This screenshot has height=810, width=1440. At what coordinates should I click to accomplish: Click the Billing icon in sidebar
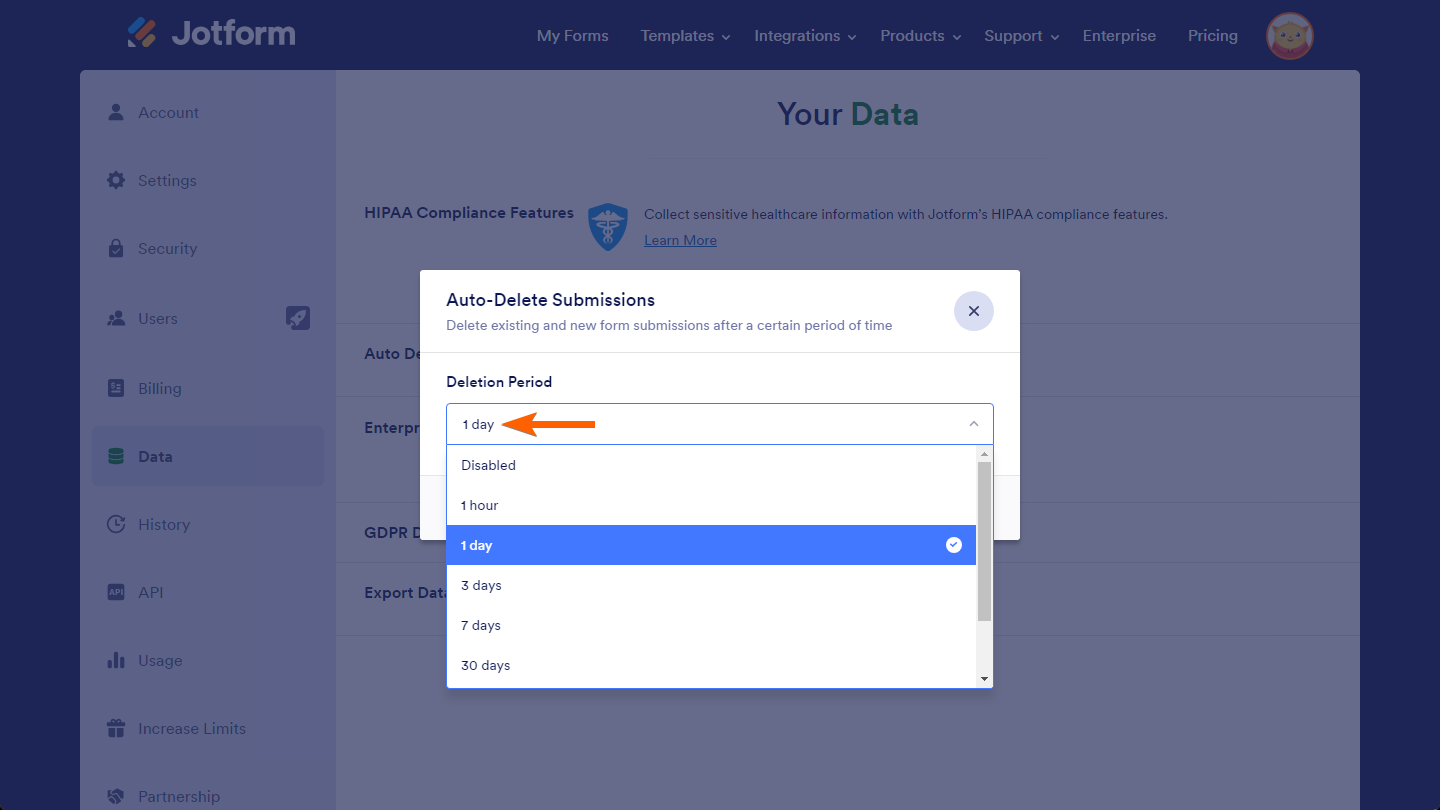tap(116, 388)
